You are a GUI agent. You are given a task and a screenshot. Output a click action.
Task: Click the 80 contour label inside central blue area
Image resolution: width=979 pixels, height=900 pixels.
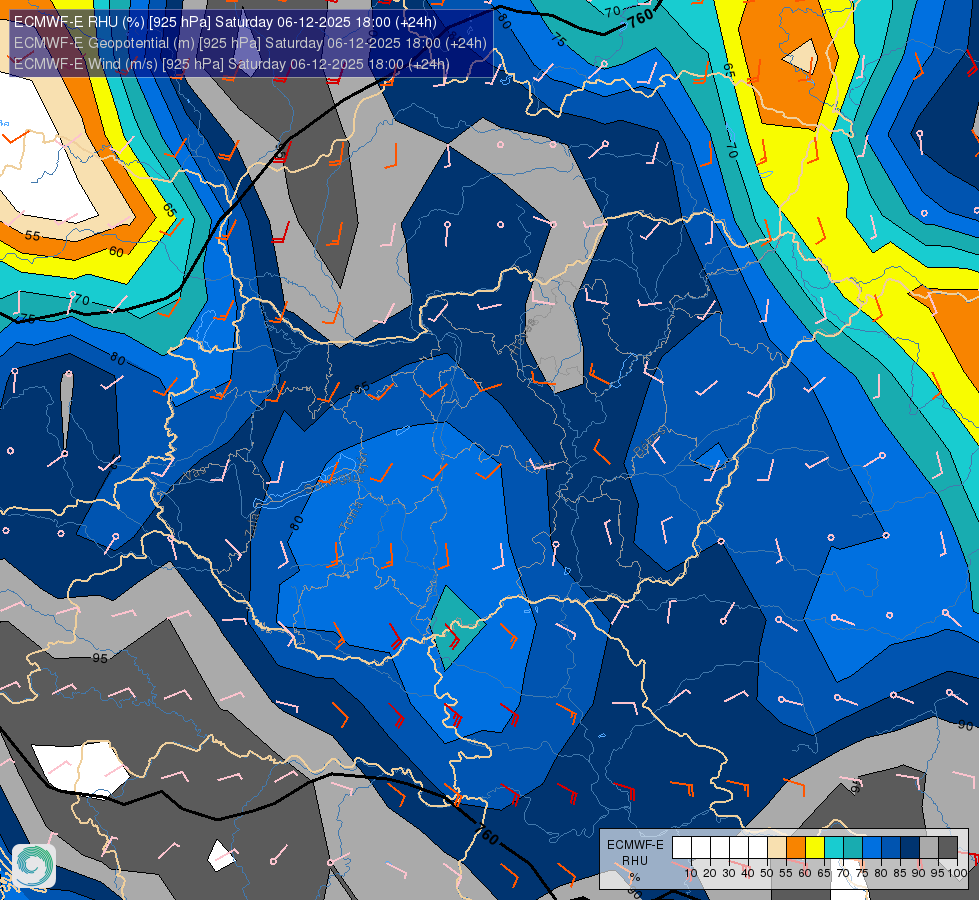297,523
